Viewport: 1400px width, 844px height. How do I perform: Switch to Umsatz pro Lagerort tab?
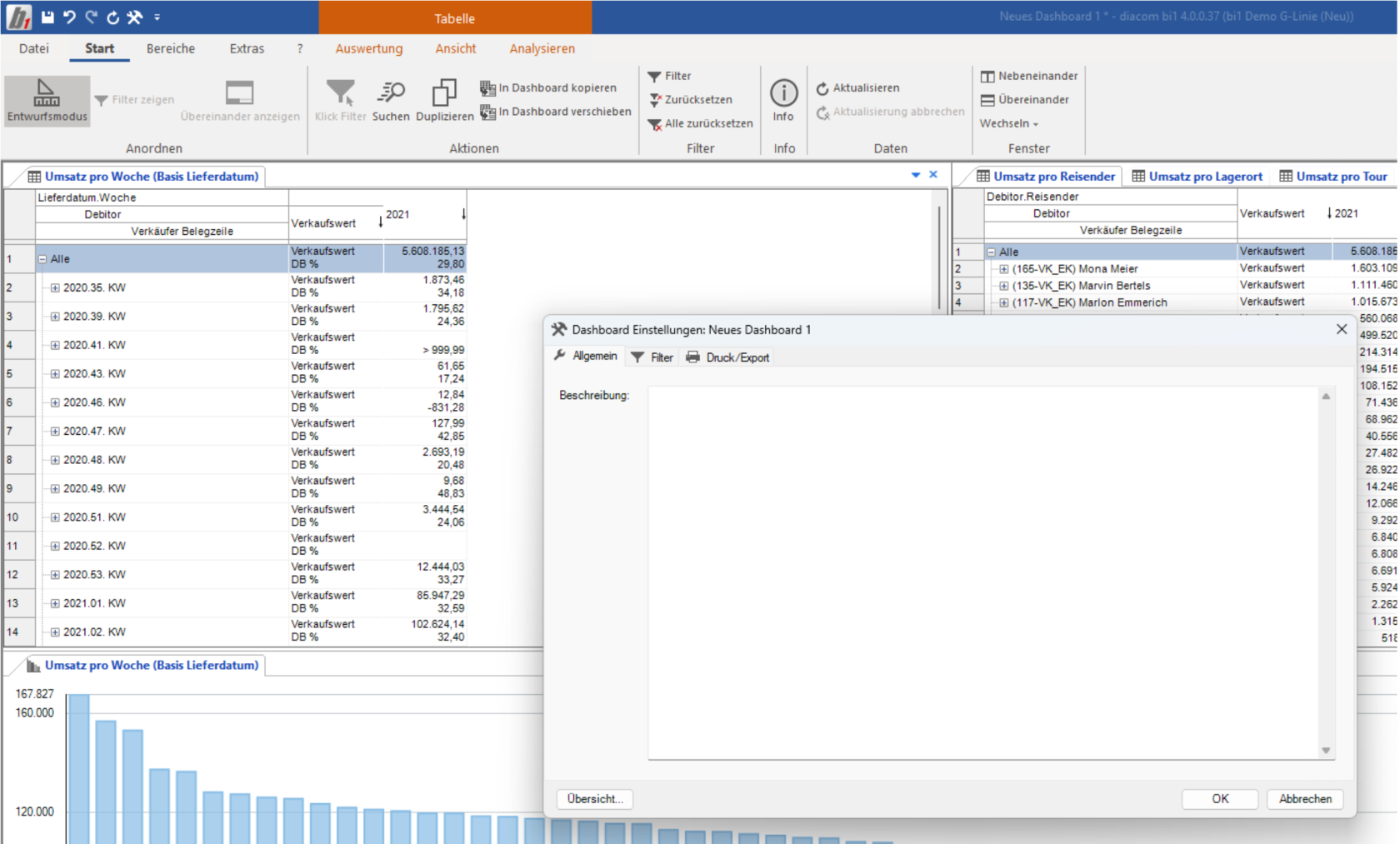[1197, 176]
